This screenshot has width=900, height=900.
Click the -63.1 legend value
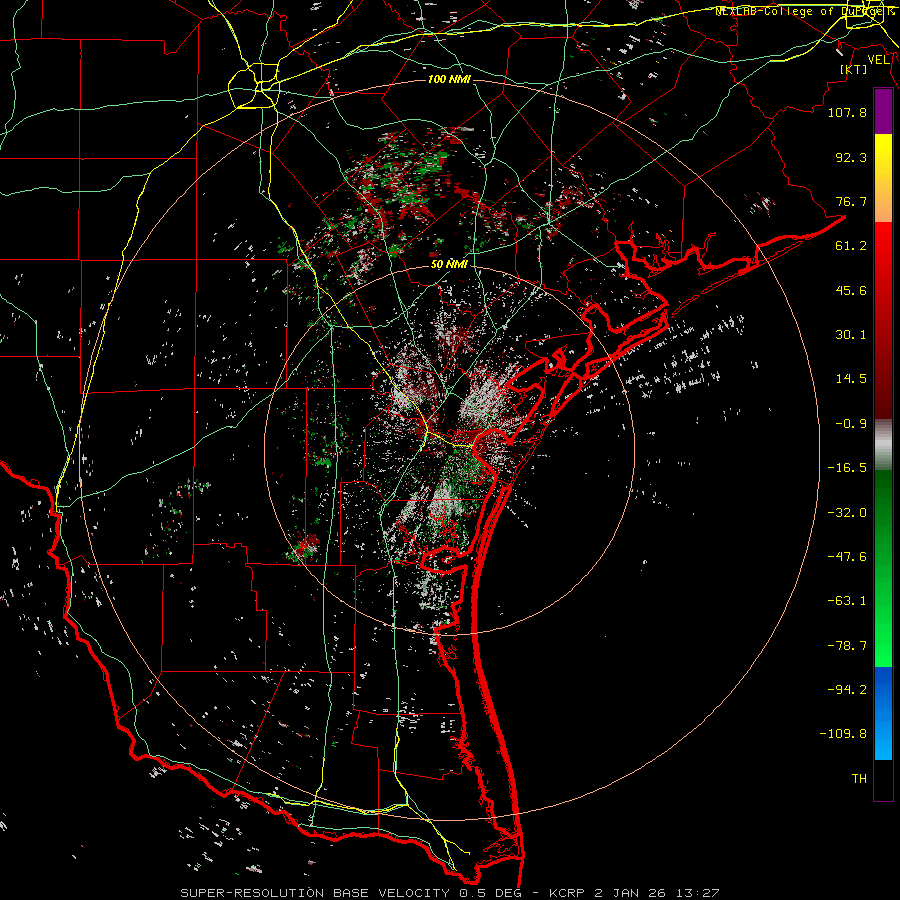coord(847,601)
